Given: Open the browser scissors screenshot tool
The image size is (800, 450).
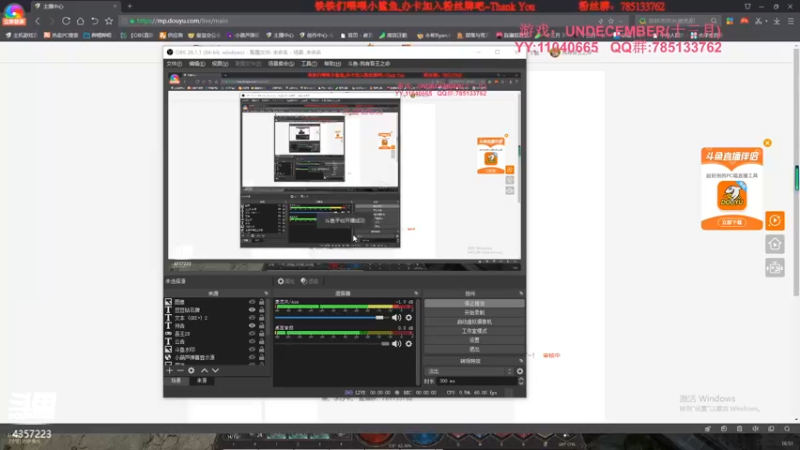Looking at the screenshot, I should coord(759,21).
